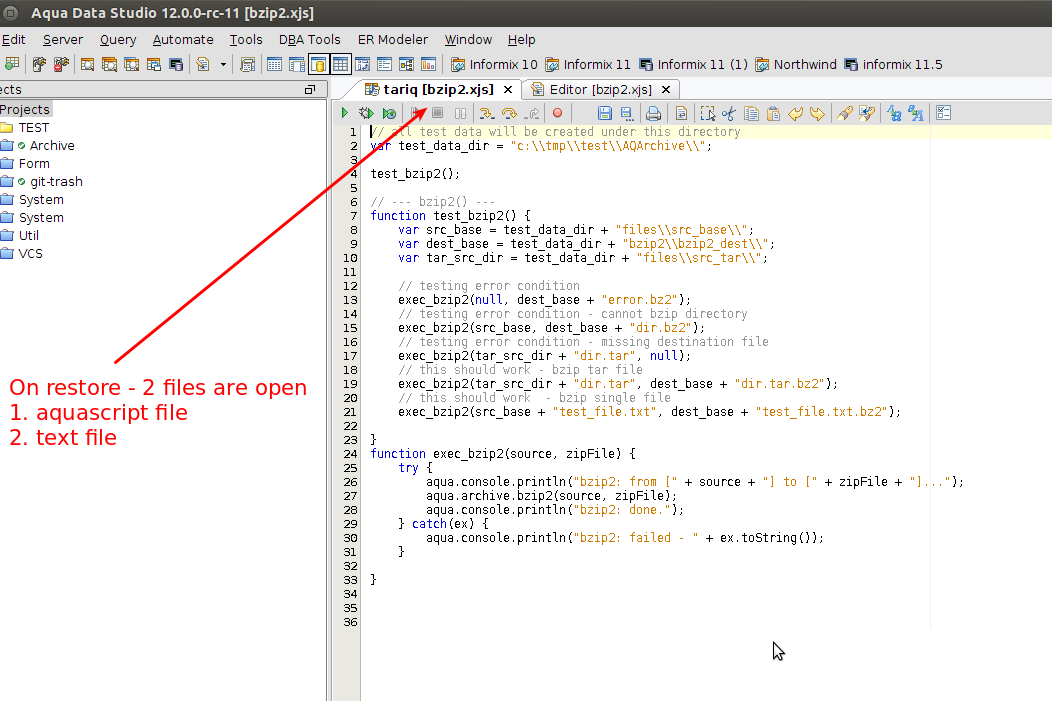This screenshot has height=701, width=1052.
Task: Click the Register Server icon in main toolbar
Action: click(11, 64)
